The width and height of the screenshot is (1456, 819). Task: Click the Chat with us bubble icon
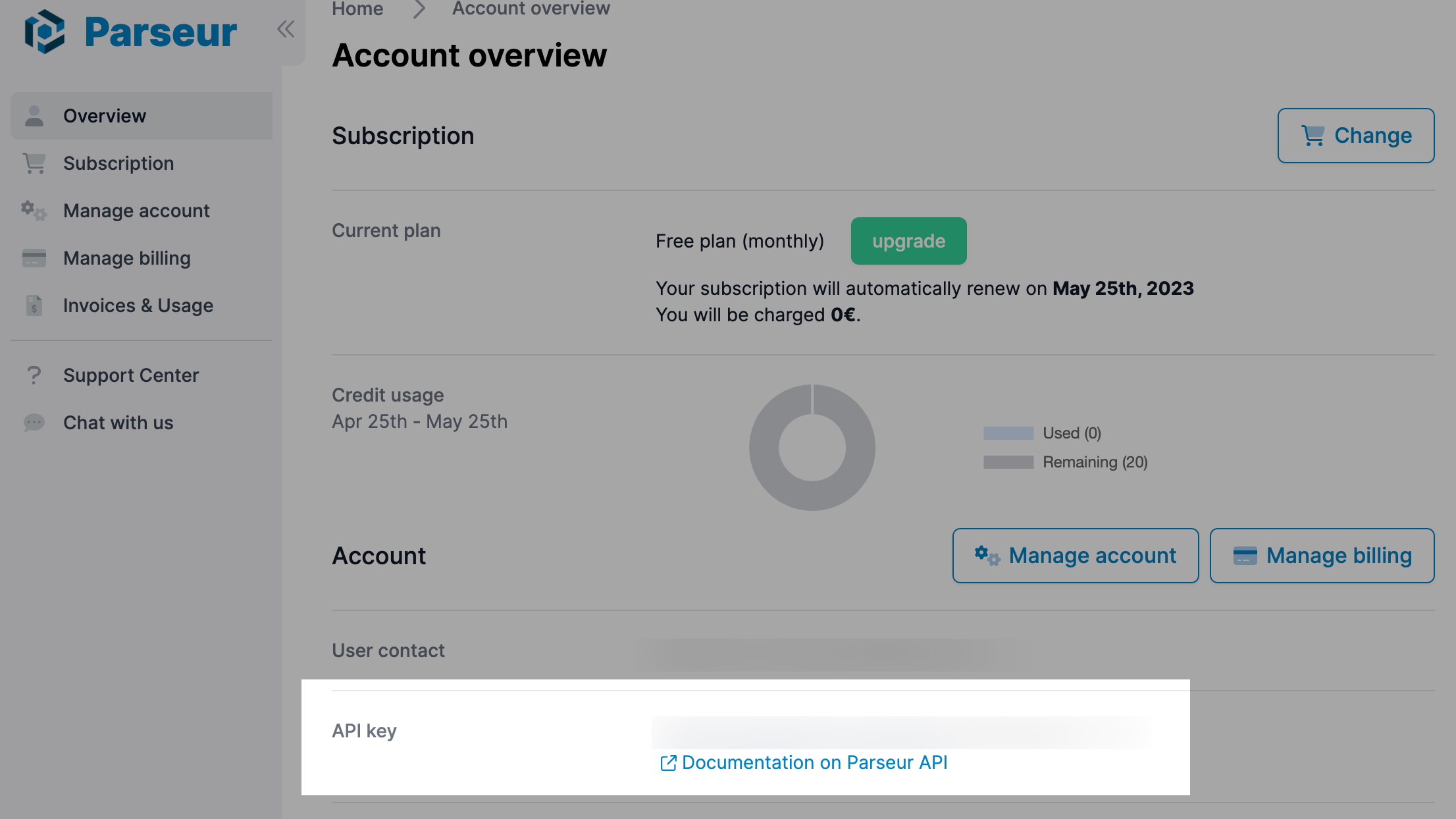34,423
